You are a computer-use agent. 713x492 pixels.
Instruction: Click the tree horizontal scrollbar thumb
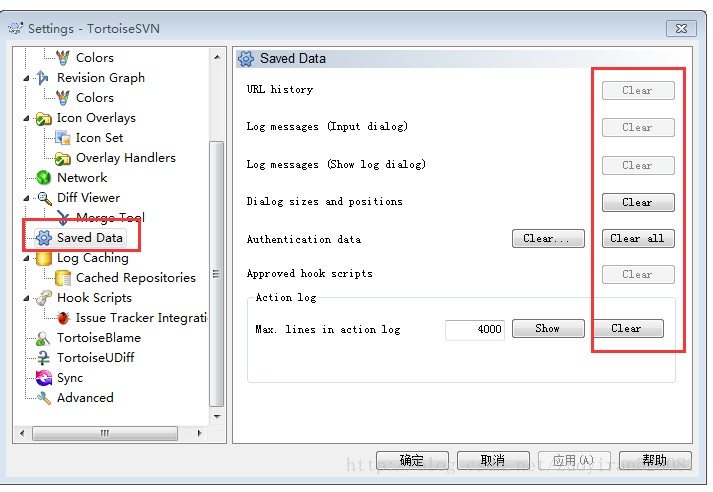[x=105, y=433]
